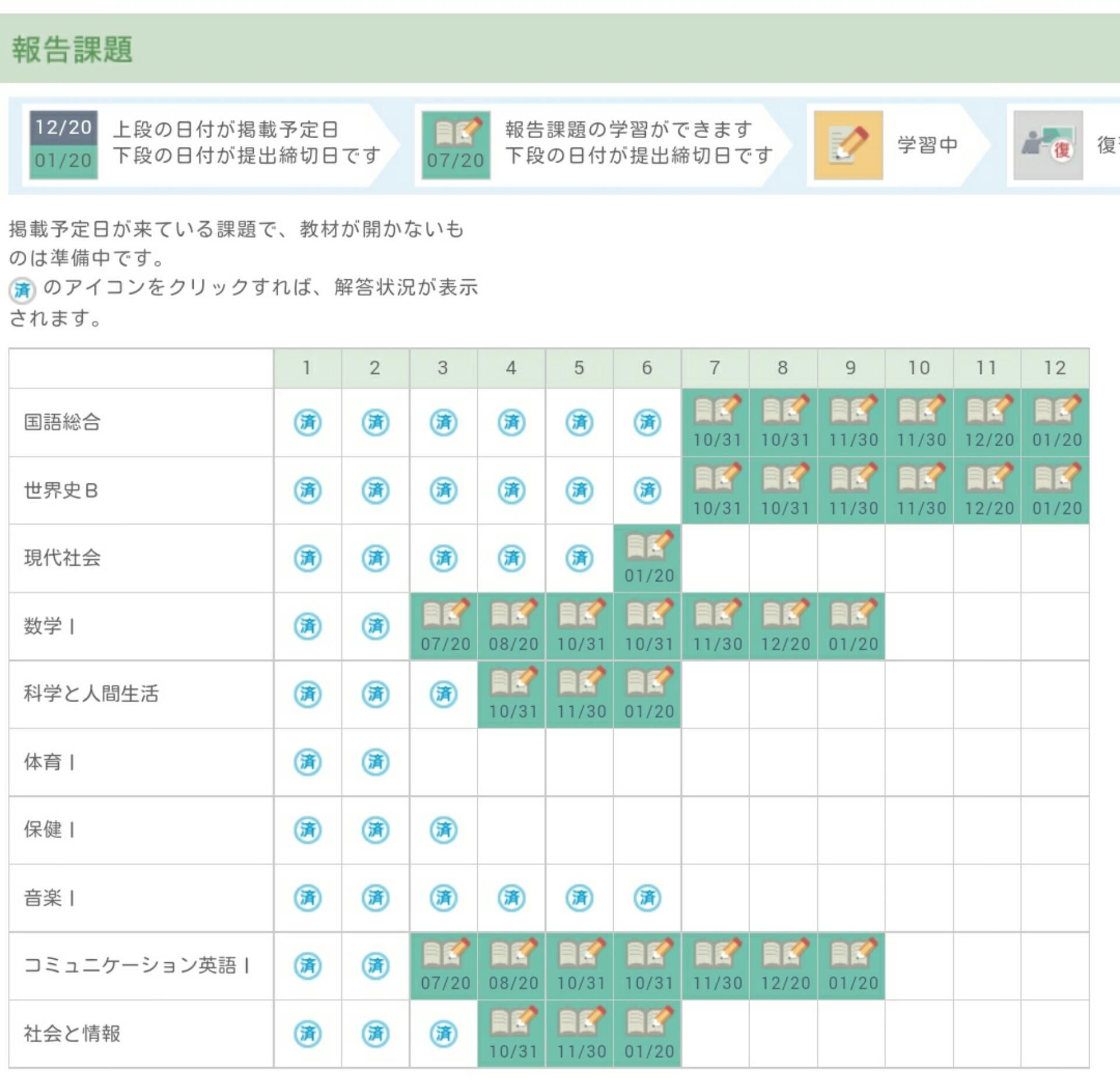The width and height of the screenshot is (1120, 1087).
Task: Click column header 12
Action: (x=1055, y=368)
